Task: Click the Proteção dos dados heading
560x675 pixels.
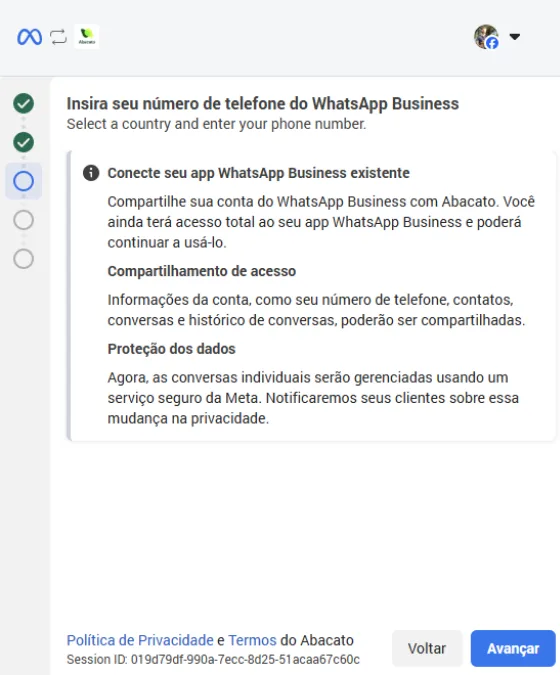Action: pyautogui.click(x=171, y=349)
